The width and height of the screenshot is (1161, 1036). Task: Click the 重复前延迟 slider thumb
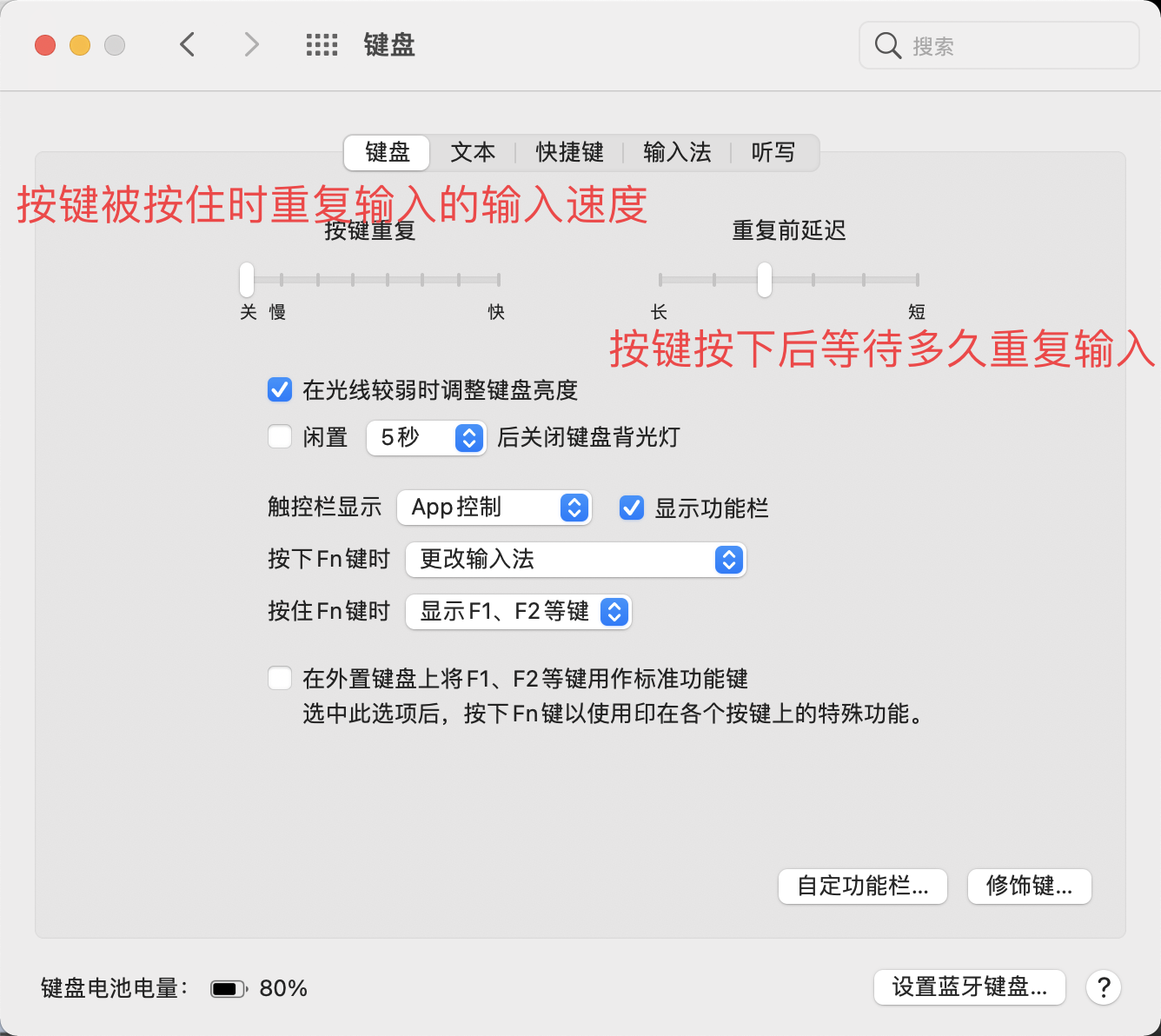[765, 279]
